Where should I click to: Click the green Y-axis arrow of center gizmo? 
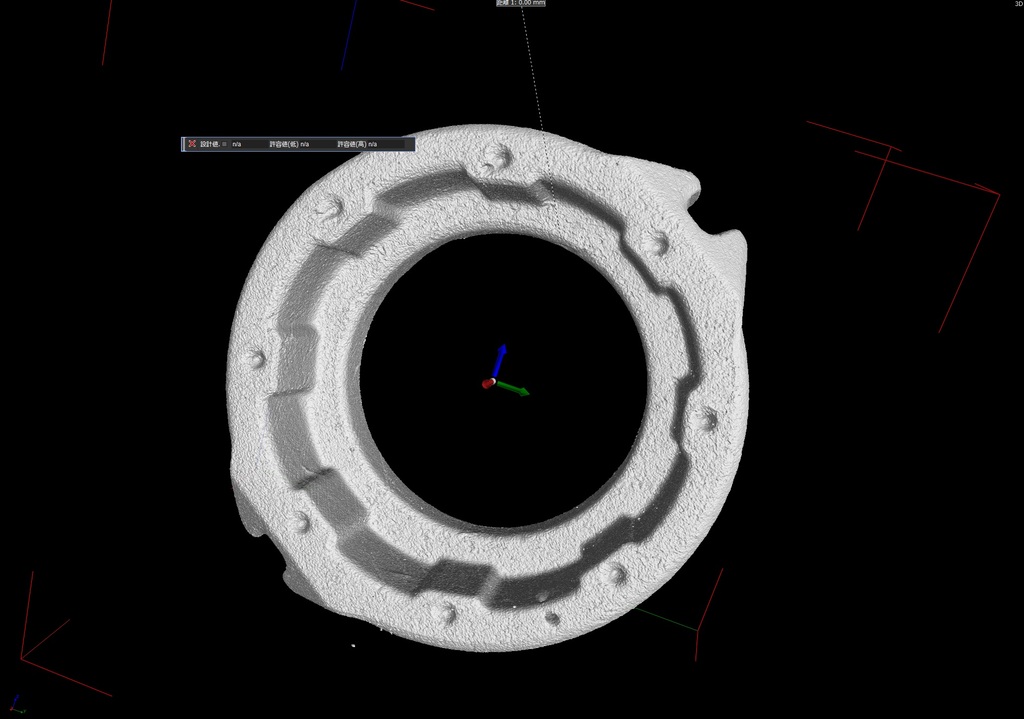point(517,389)
